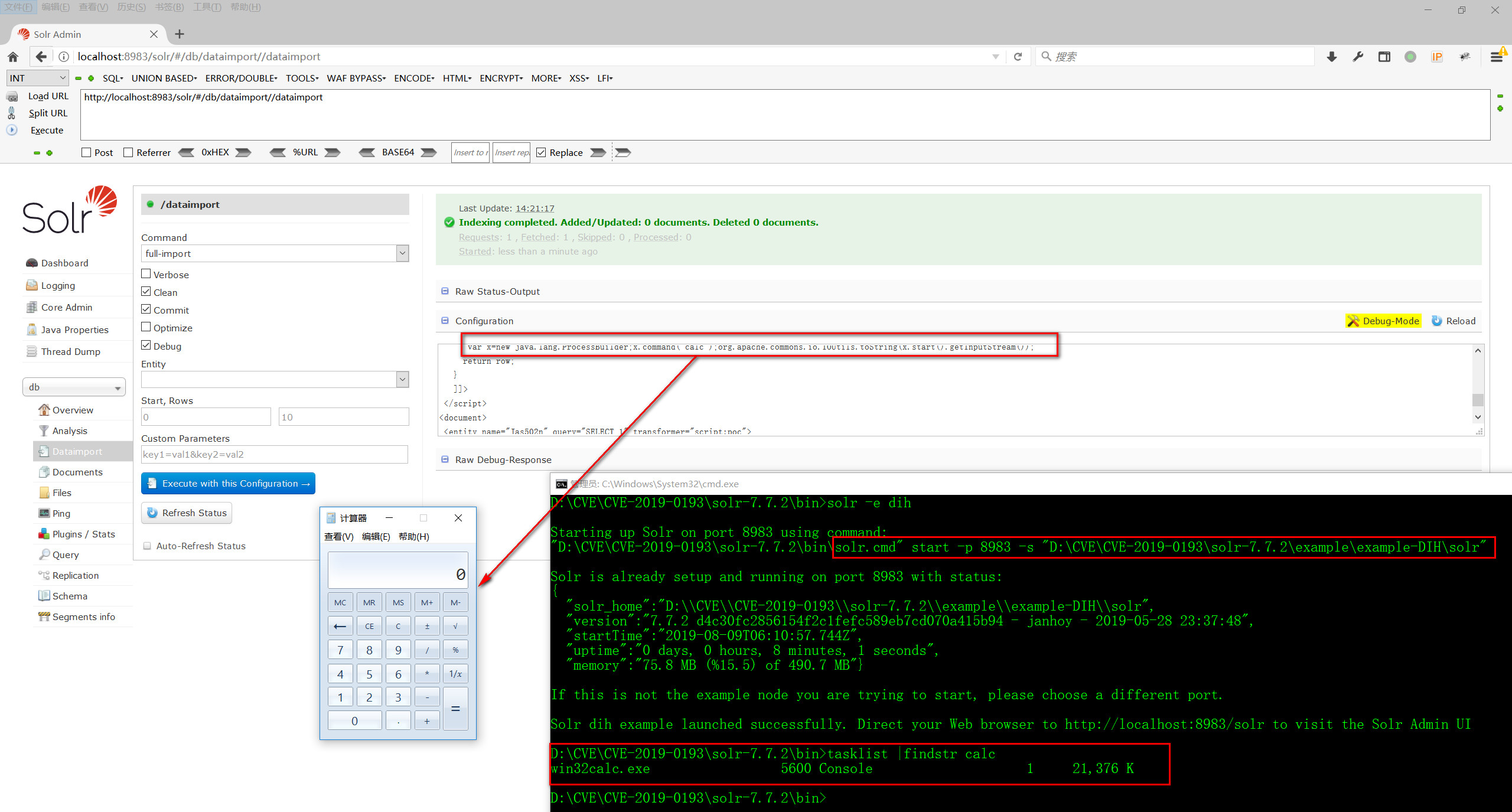Toggle Auto-Refresh Status checkbox
This screenshot has width=1512, height=812.
tap(147, 546)
